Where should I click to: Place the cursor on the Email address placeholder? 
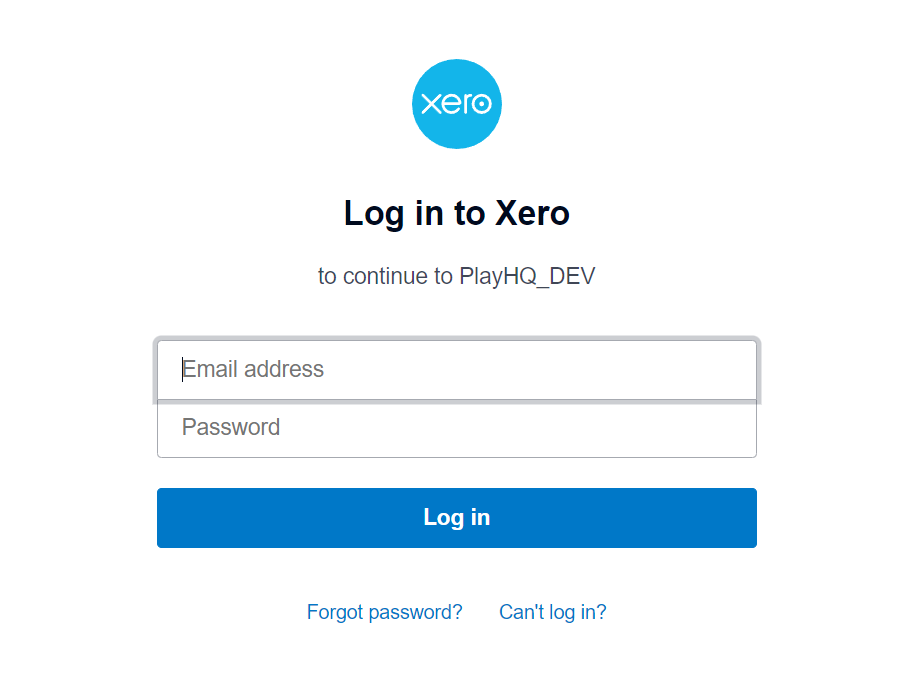253,369
